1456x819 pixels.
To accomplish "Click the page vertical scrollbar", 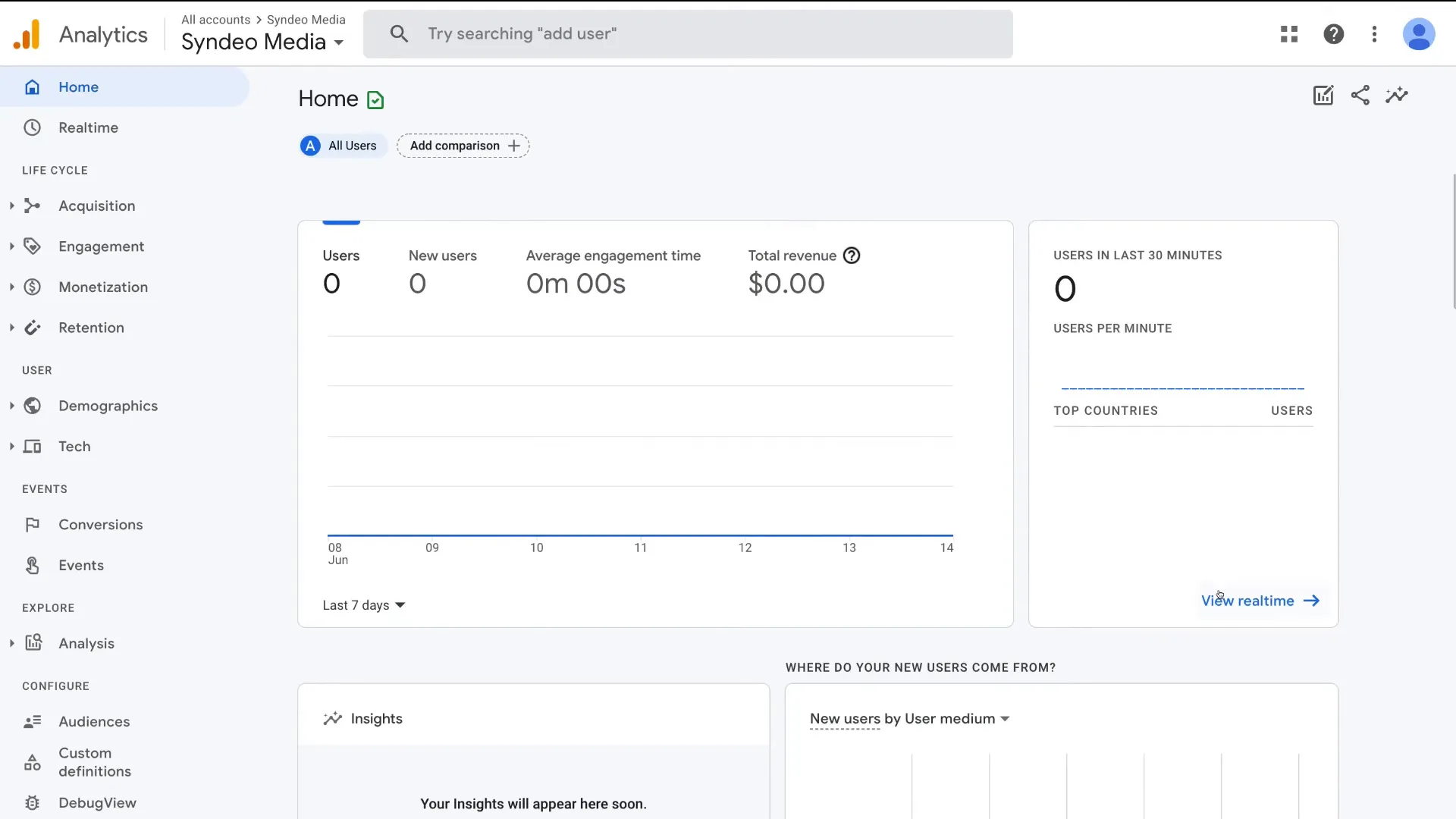I will (1453, 241).
